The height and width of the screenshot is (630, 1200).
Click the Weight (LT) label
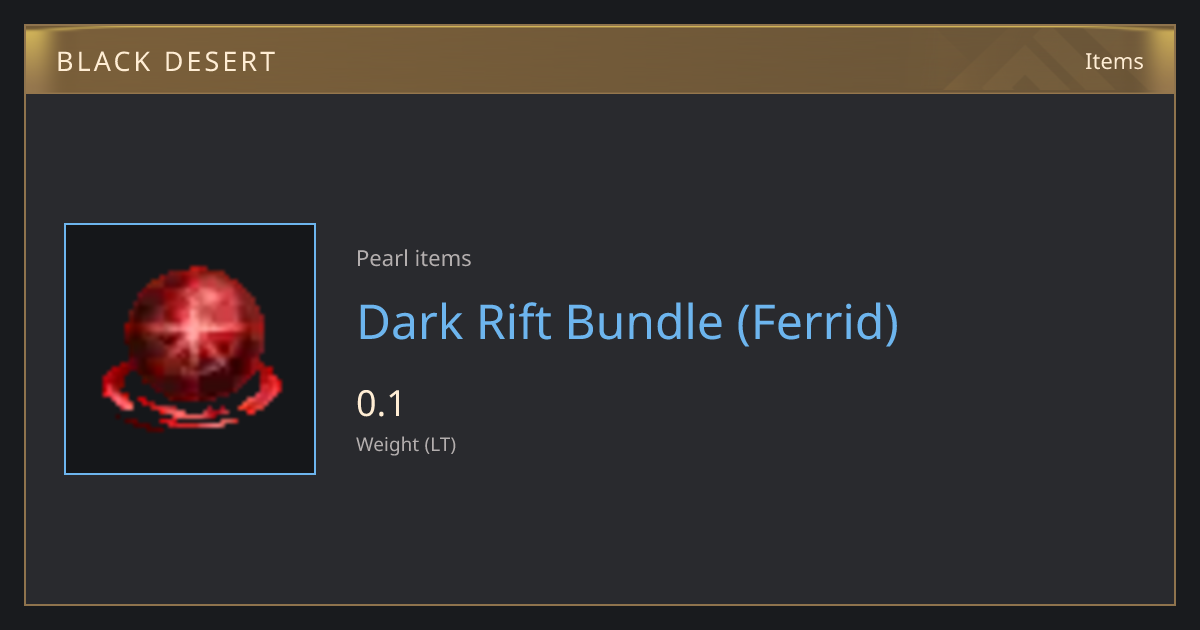coord(406,445)
